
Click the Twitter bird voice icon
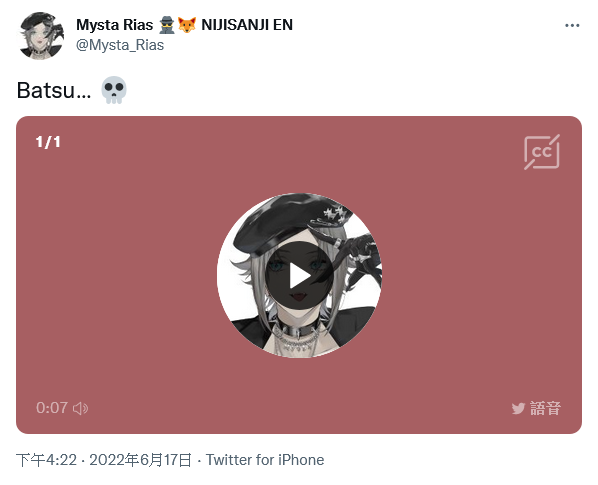coord(518,408)
